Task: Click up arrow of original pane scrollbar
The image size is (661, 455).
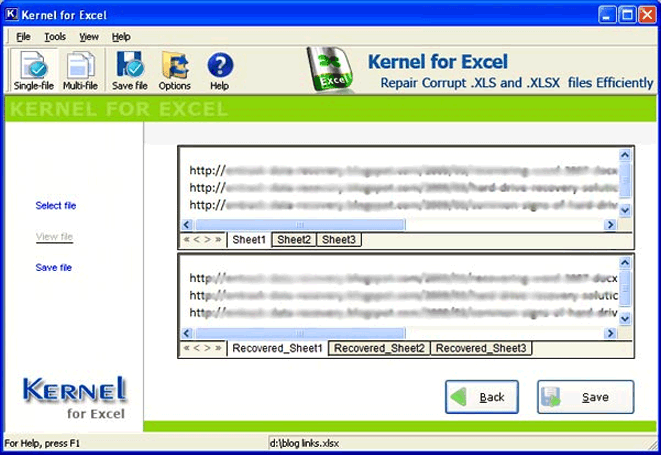Action: coord(625,155)
